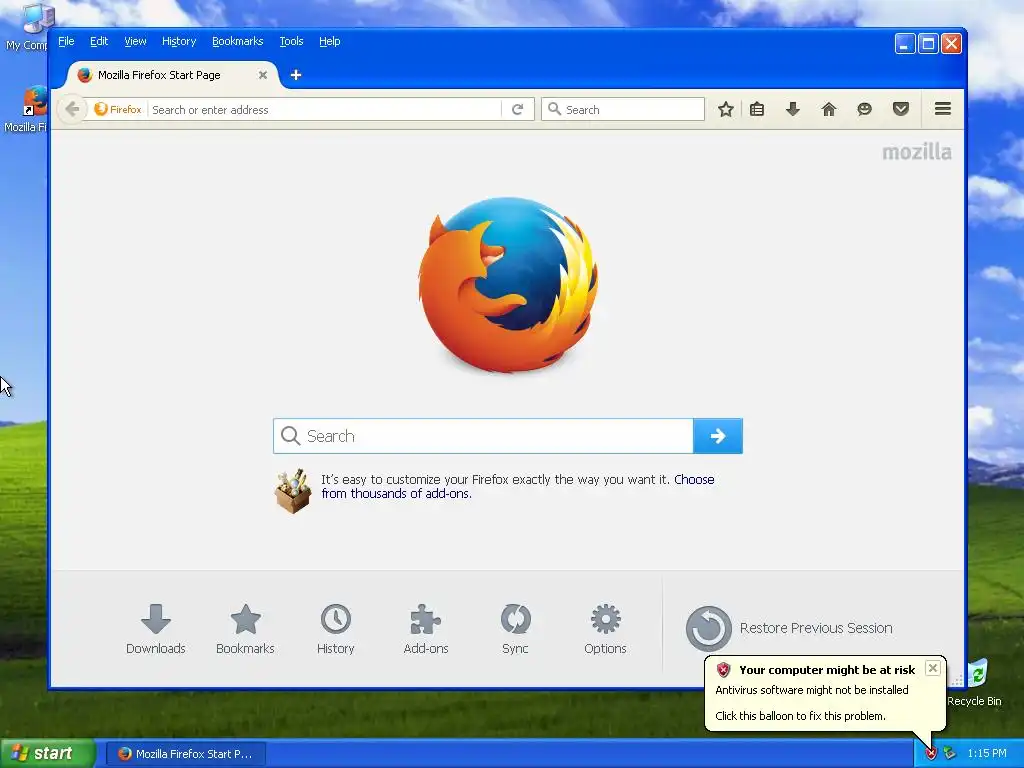Open 'Choose from thousands of add-ons' link
The image size is (1024, 768).
(518, 487)
